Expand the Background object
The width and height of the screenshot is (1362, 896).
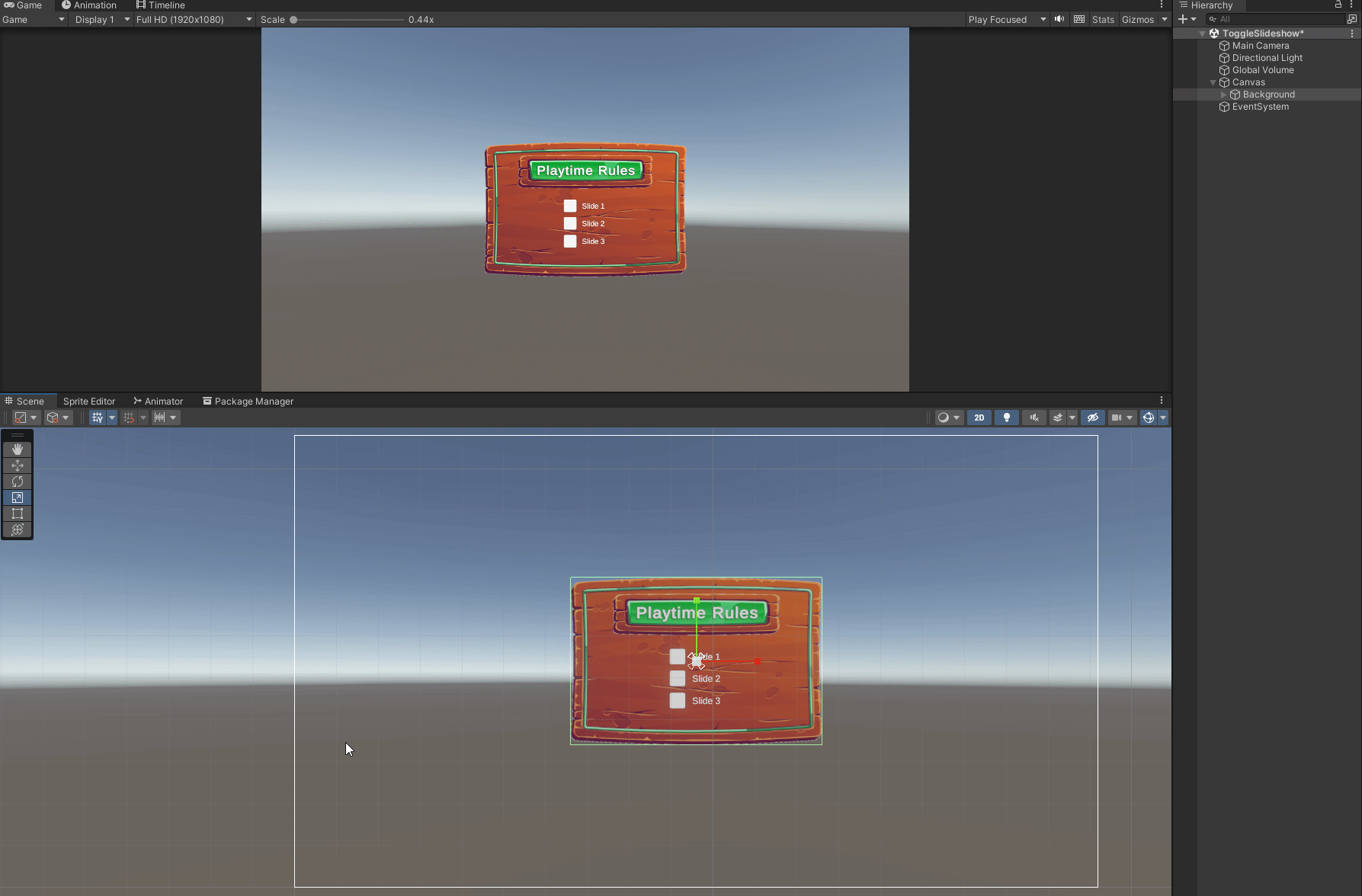pyautogui.click(x=1224, y=94)
